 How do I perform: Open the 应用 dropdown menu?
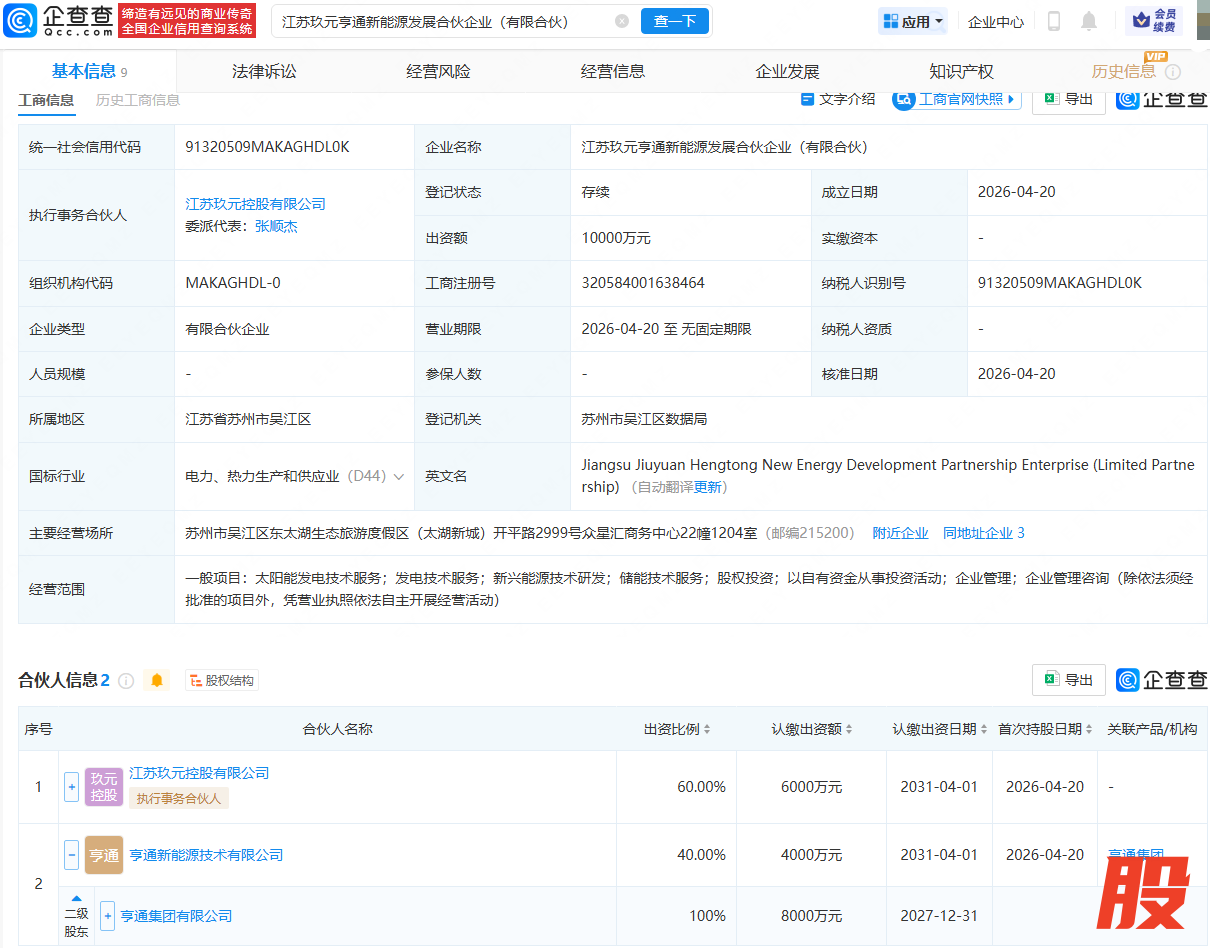(913, 21)
